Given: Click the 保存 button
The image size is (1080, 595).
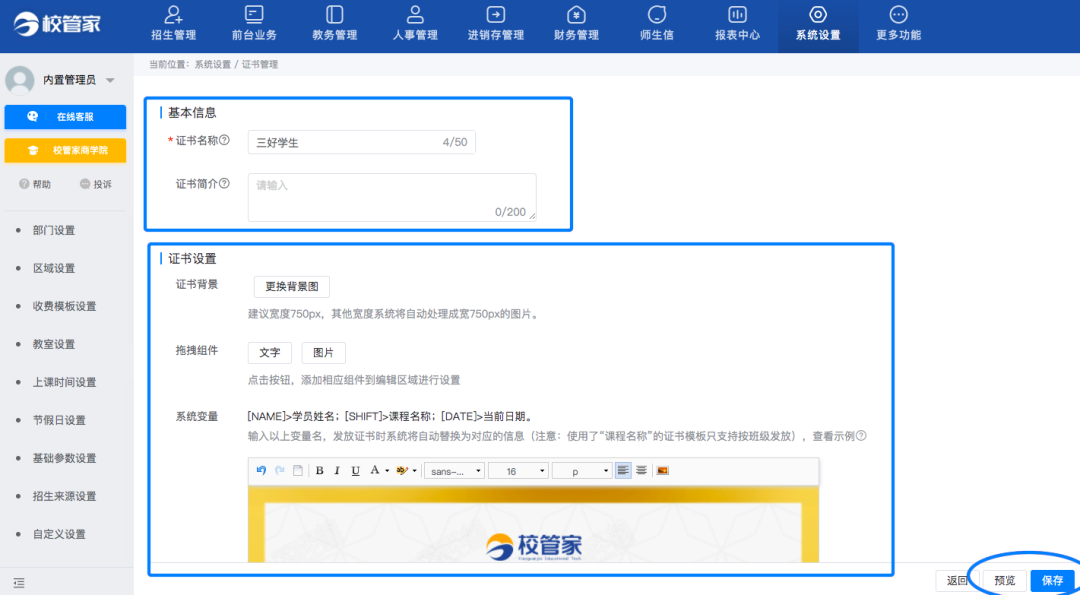Looking at the screenshot, I should coord(1052,580).
